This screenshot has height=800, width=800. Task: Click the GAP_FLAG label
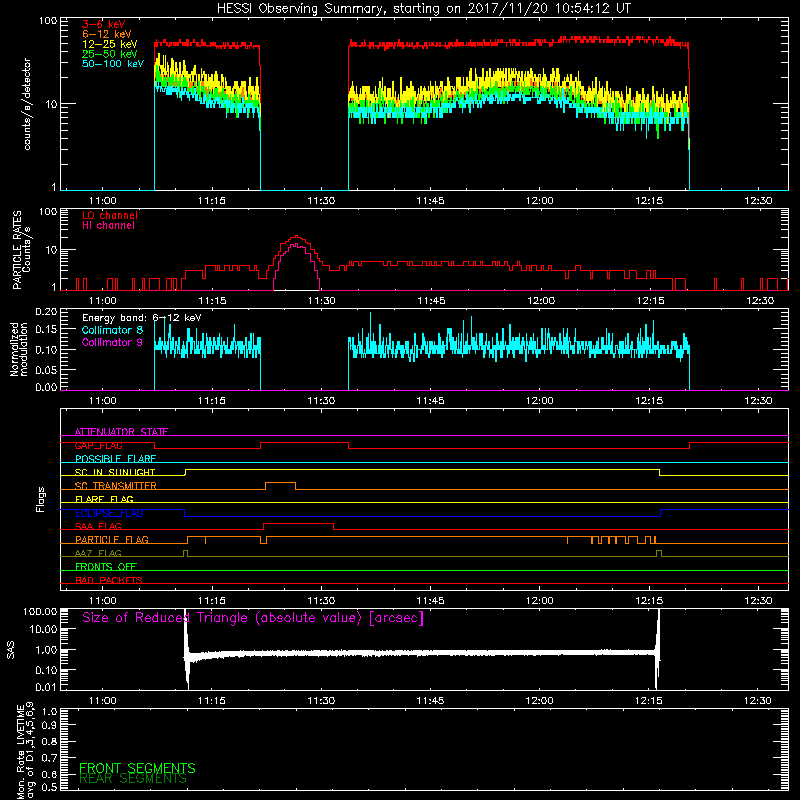98,445
